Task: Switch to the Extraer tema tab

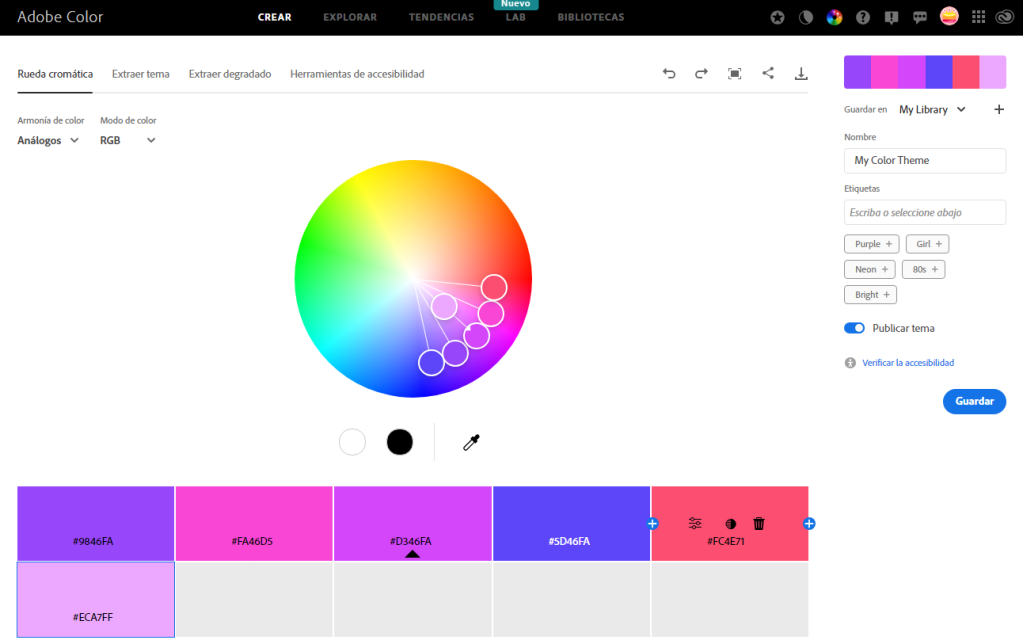Action: click(140, 74)
